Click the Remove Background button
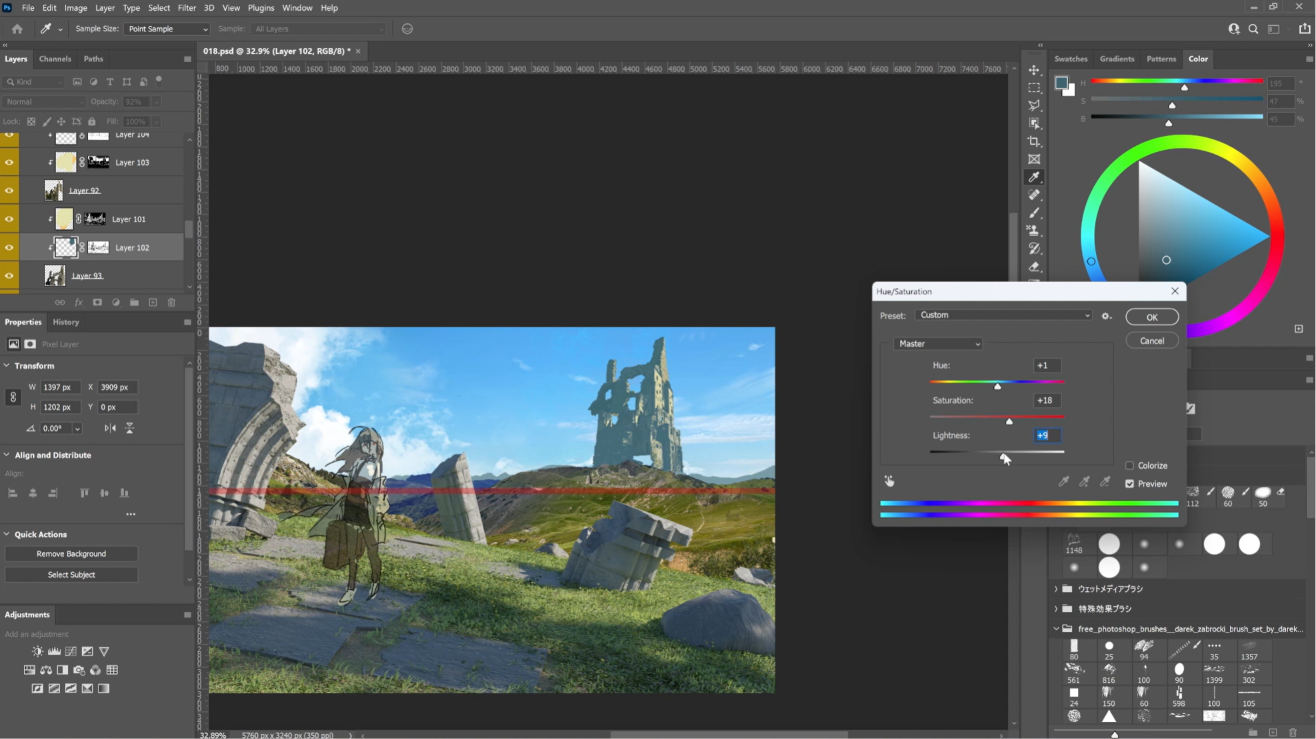The height and width of the screenshot is (739, 1316). point(71,554)
